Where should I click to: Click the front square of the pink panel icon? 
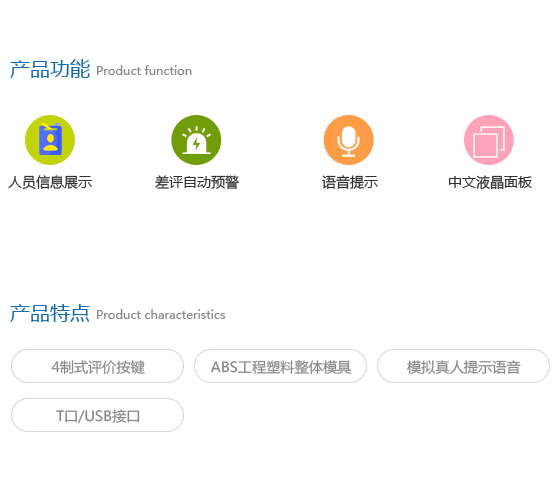[x=485, y=145]
